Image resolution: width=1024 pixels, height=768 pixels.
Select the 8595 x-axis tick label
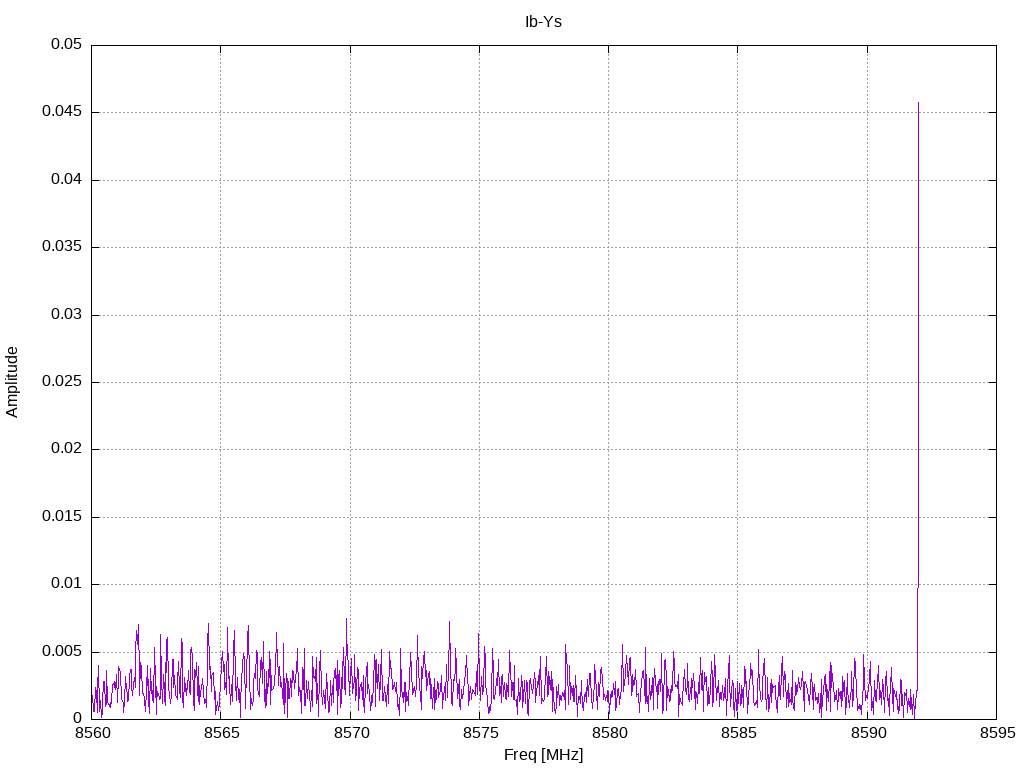(996, 733)
